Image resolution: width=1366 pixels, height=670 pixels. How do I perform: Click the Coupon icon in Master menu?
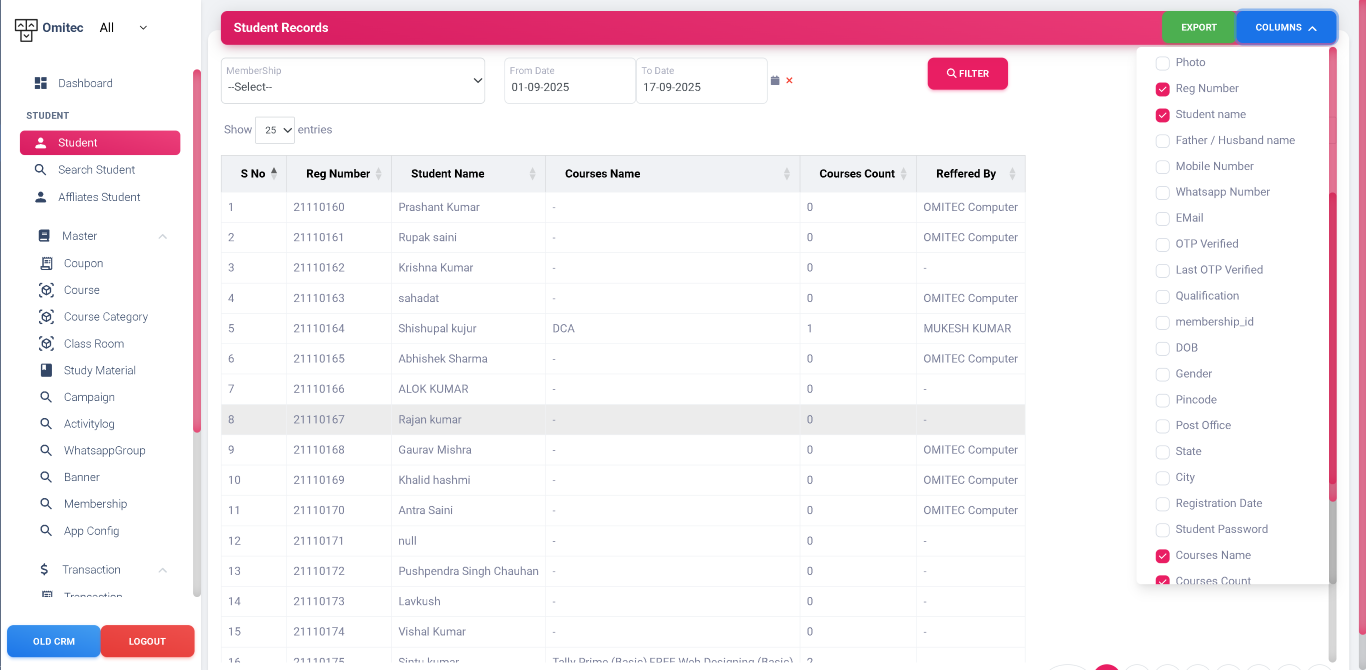click(x=46, y=263)
